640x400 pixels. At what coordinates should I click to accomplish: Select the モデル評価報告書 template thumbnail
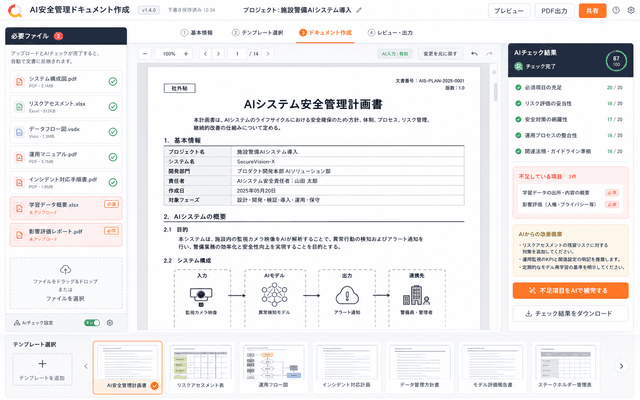tap(493, 367)
